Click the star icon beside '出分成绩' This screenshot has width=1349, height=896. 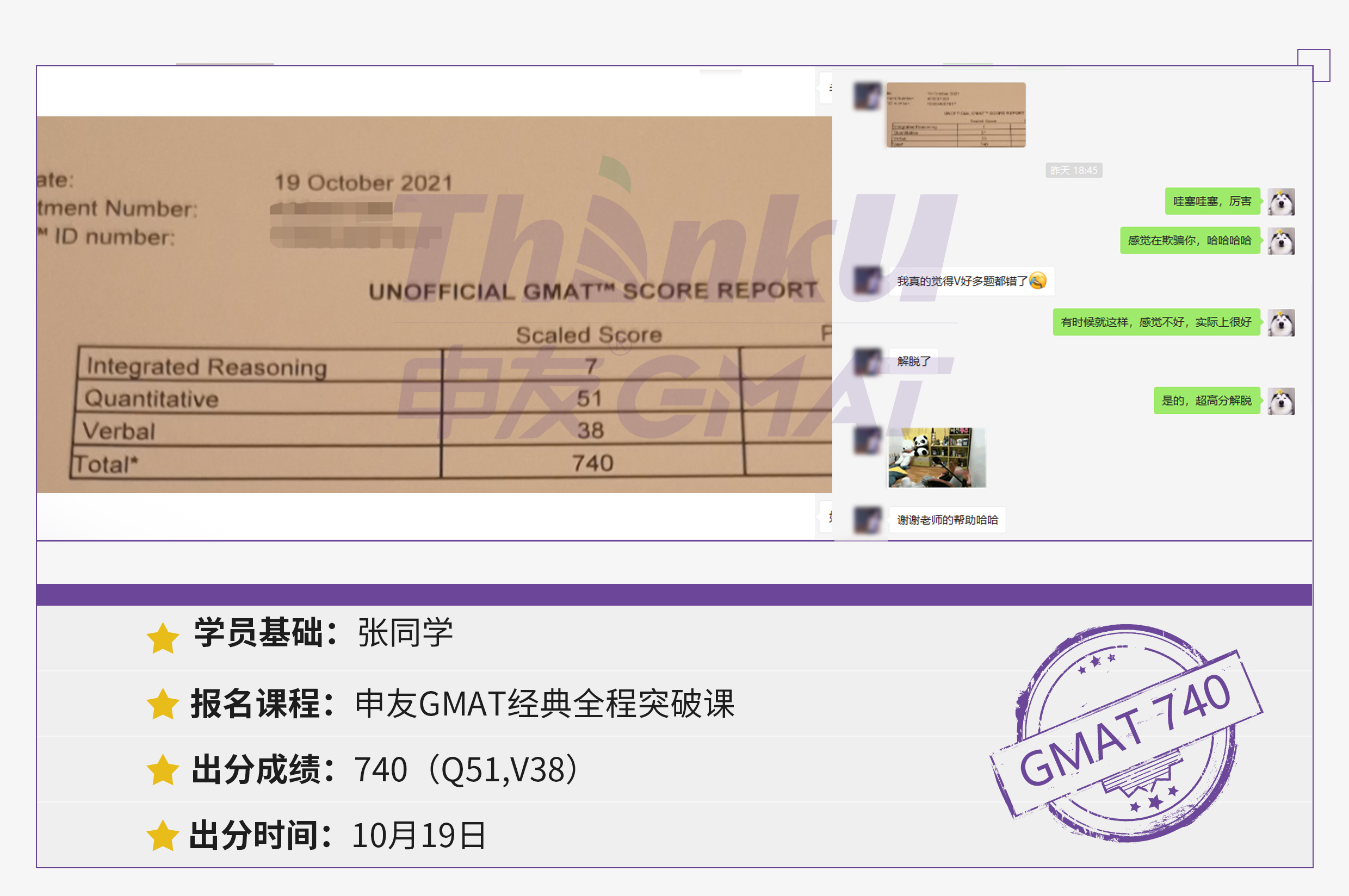[163, 769]
